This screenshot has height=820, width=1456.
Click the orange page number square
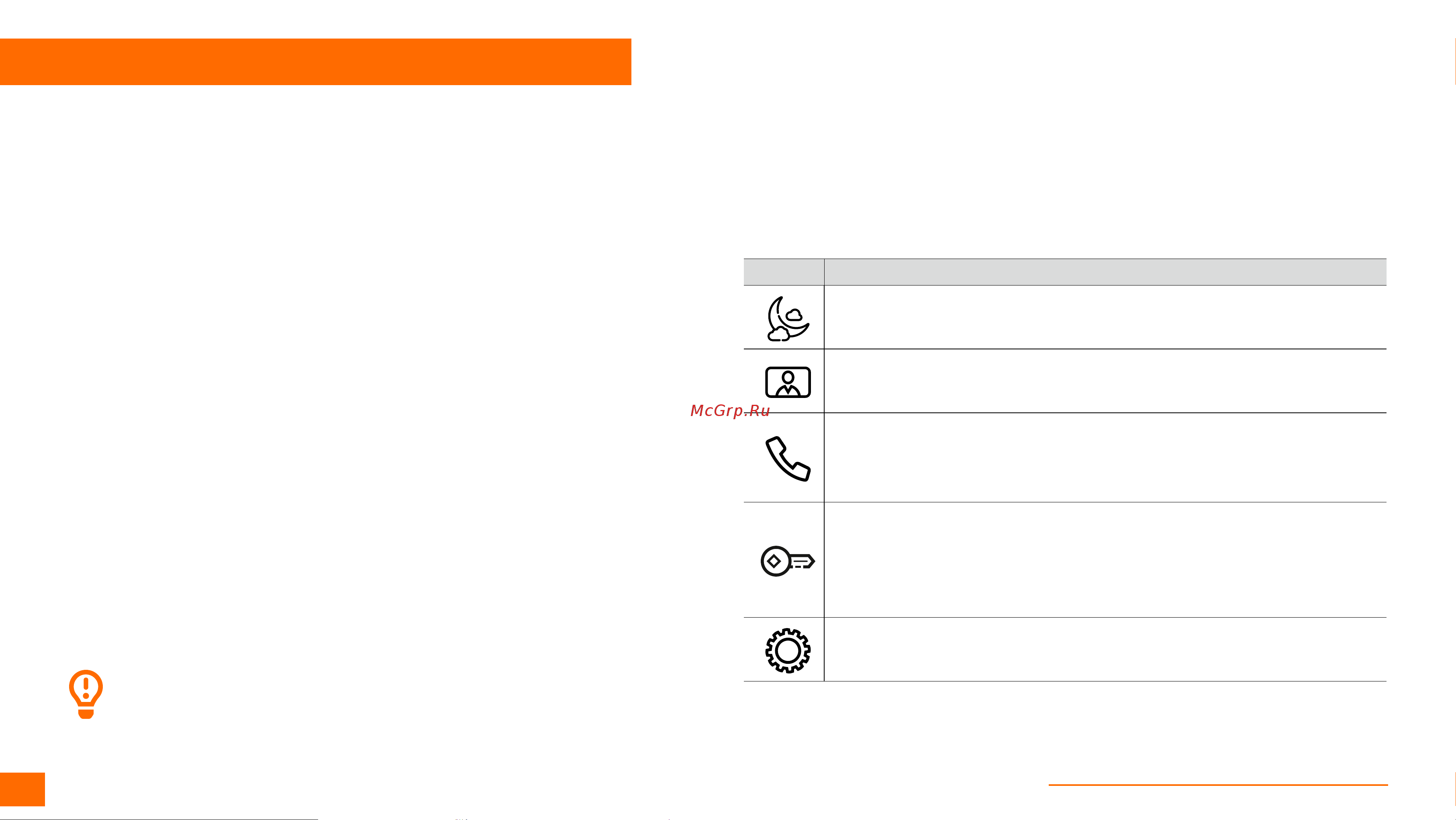tap(22, 789)
